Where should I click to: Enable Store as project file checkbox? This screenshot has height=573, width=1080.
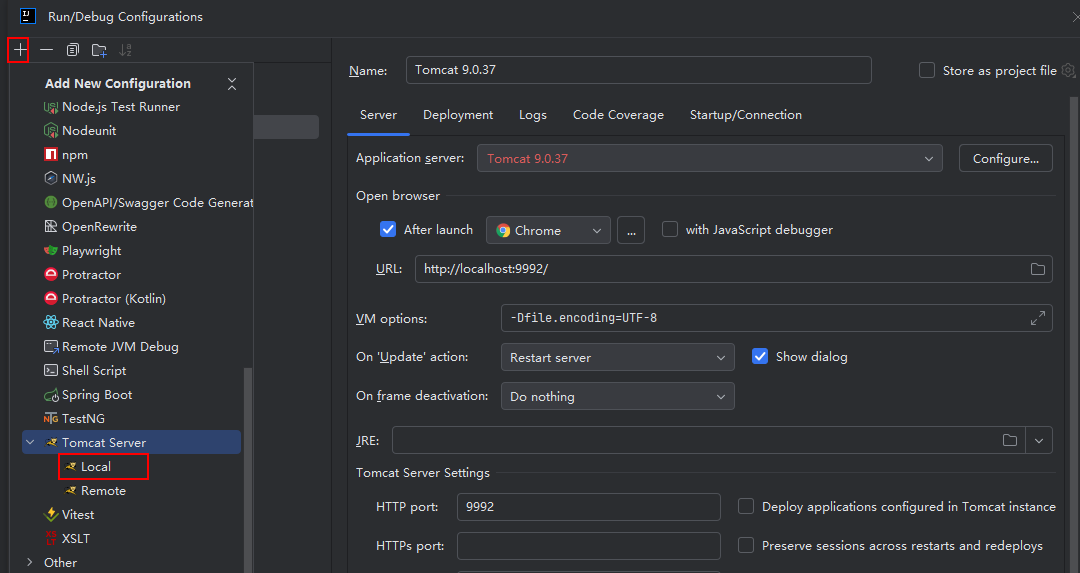[x=927, y=70]
